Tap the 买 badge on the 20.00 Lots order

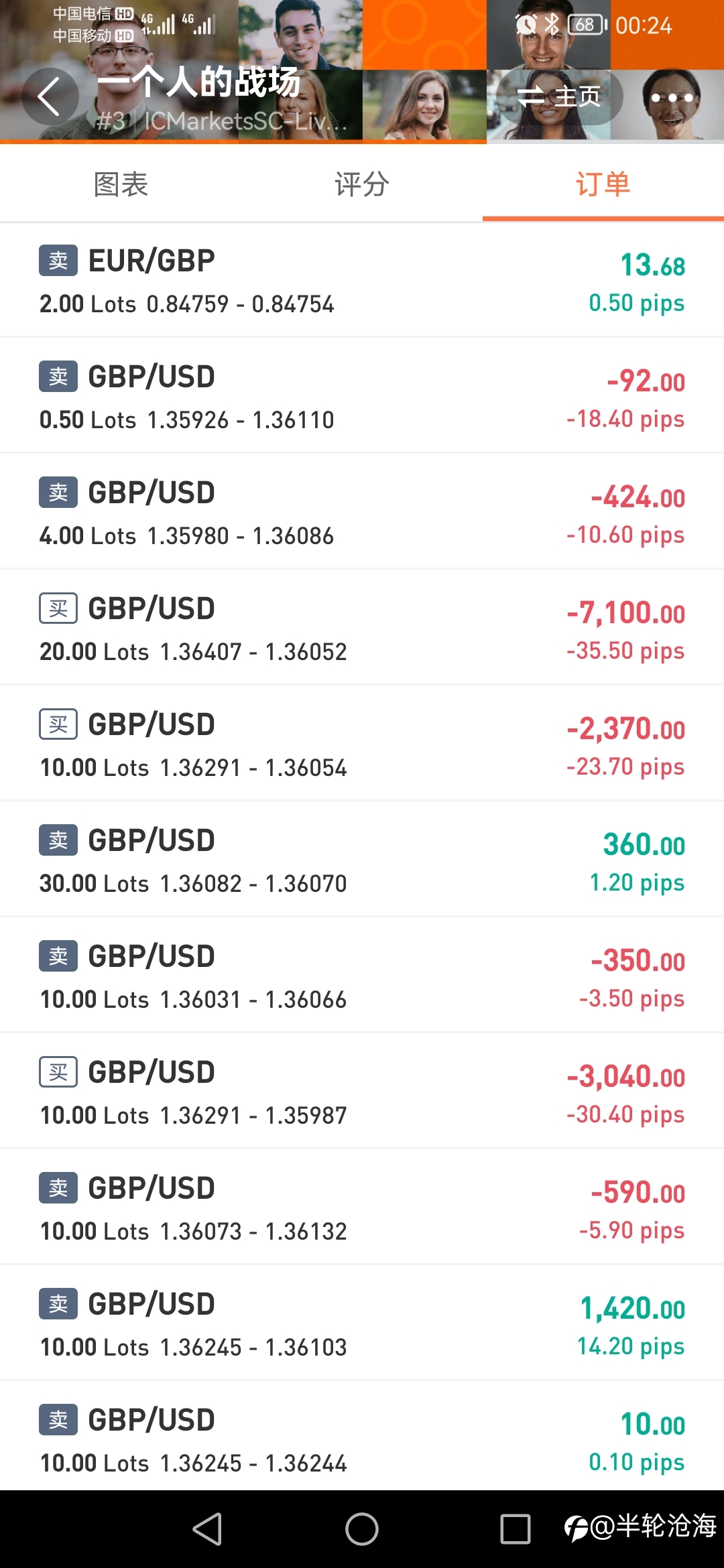pos(58,608)
